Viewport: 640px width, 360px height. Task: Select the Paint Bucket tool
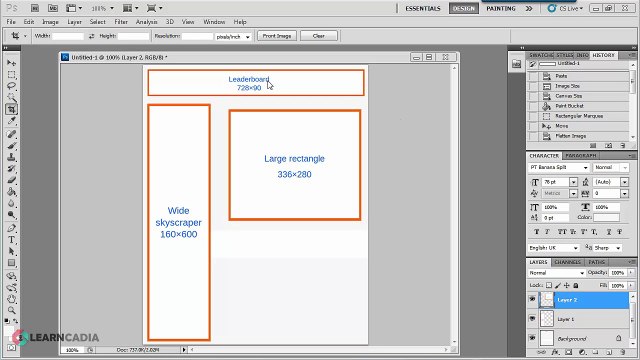click(11, 191)
